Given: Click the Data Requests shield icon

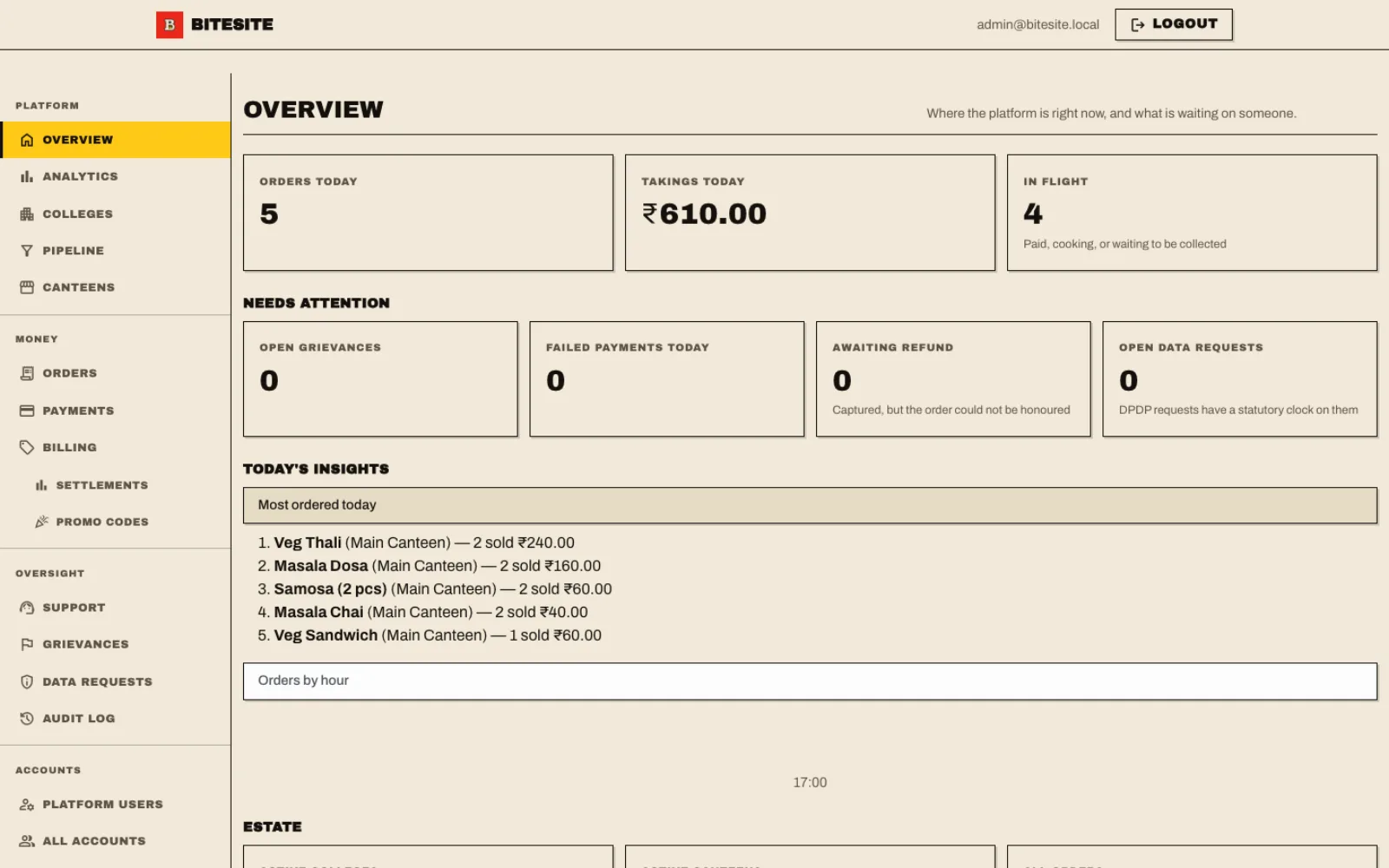Looking at the screenshot, I should [x=27, y=681].
